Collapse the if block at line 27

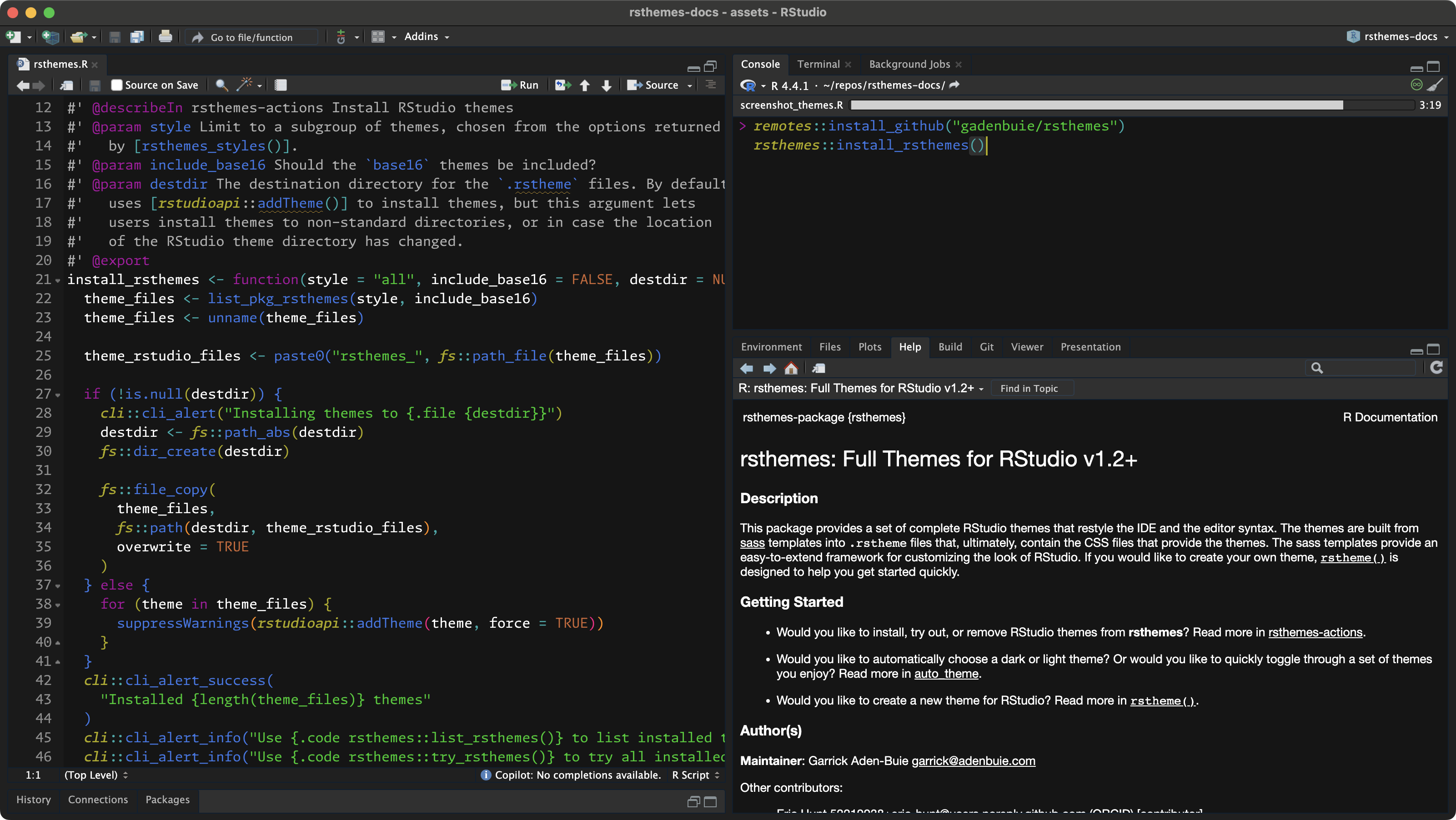click(x=58, y=395)
